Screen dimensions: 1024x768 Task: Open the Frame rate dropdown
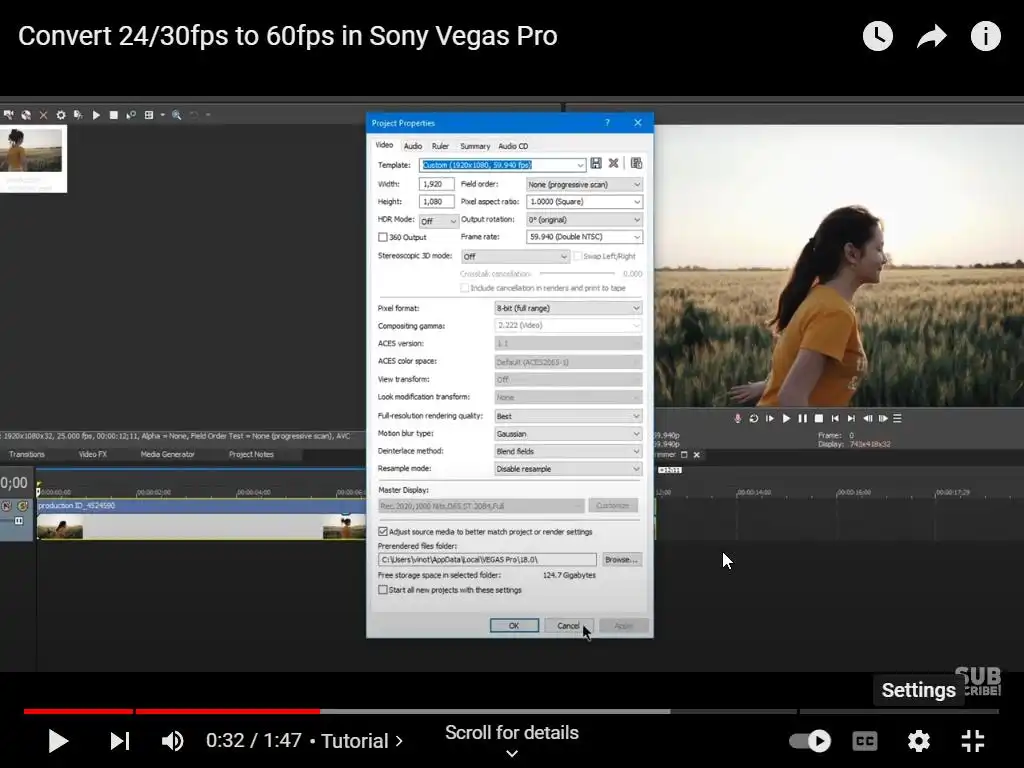[584, 237]
